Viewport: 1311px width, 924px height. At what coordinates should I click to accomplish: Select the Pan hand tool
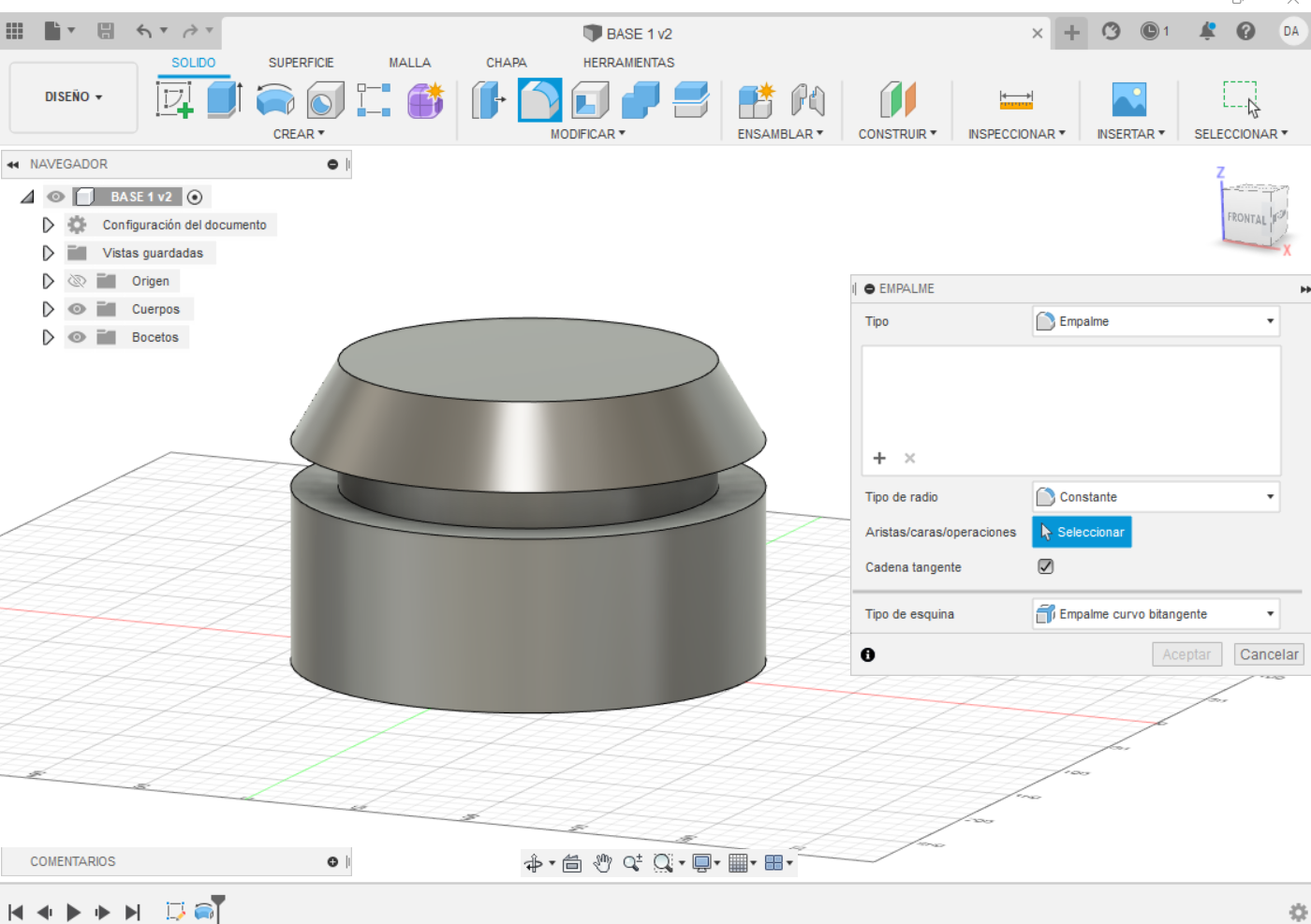pyautogui.click(x=602, y=863)
